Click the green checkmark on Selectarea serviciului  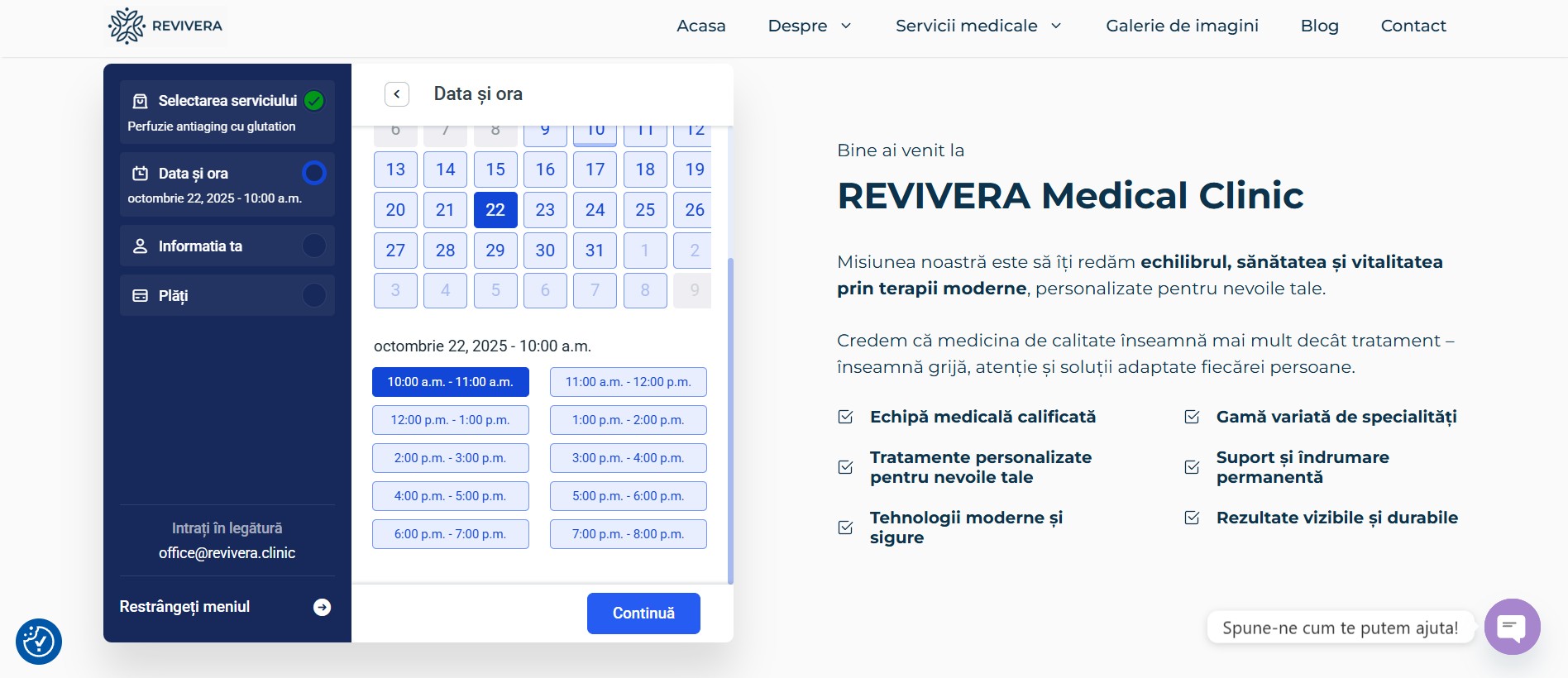[x=314, y=101]
